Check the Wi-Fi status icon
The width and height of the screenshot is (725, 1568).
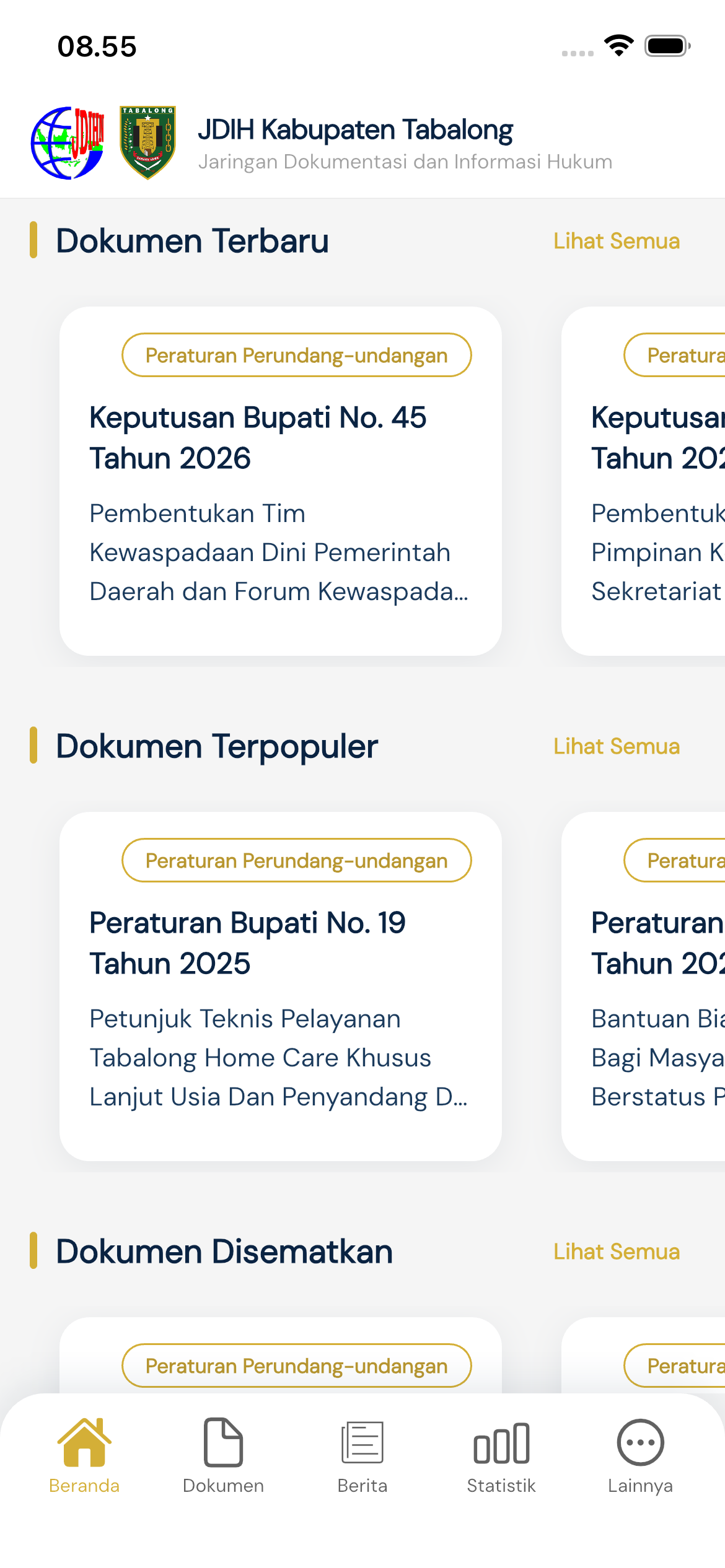618,46
